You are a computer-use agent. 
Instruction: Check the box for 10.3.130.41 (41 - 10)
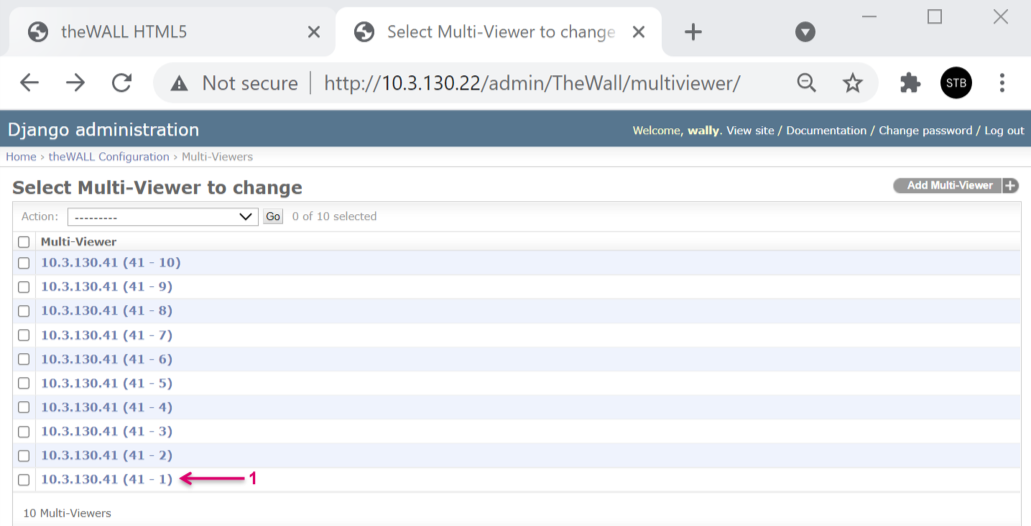(24, 263)
